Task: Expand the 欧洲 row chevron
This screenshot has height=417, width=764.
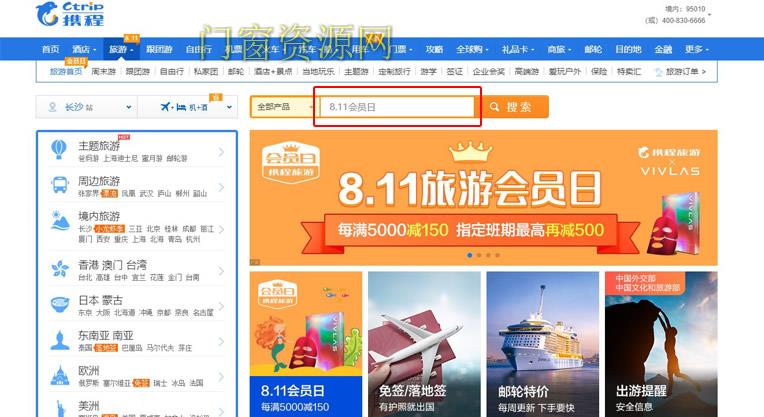Action: [221, 377]
